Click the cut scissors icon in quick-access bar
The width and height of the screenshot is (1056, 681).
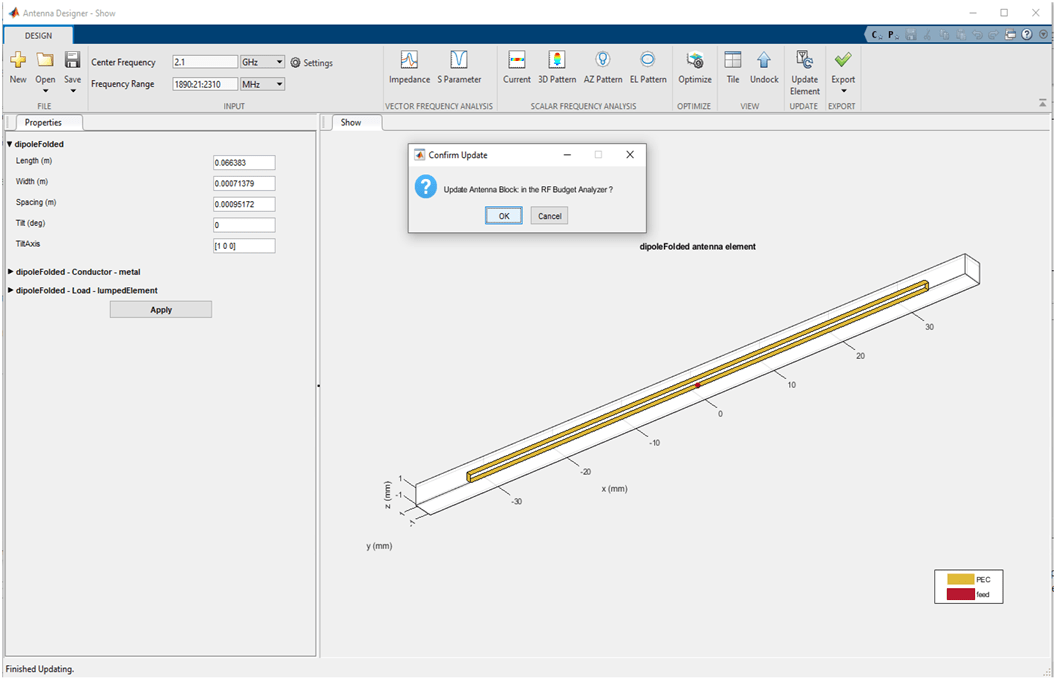[928, 34]
